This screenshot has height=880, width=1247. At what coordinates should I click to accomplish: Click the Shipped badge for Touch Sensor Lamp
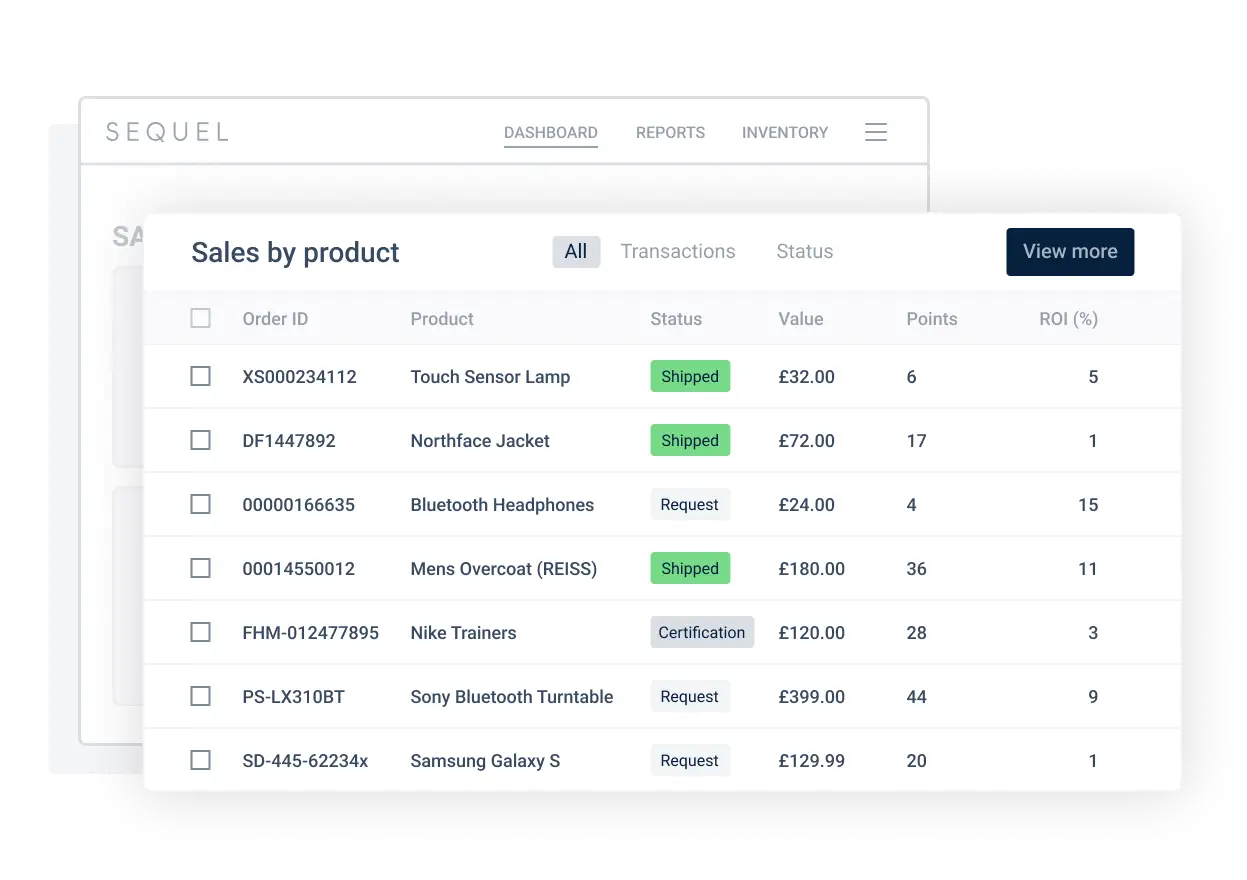[690, 376]
